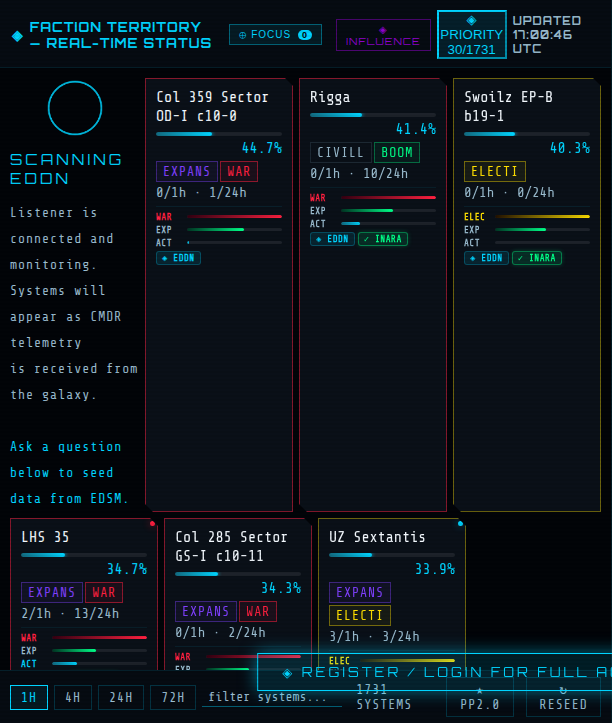The image size is (612, 723).
Task: Select PRIORITY 30/1731 sort mode
Action: 472,35
